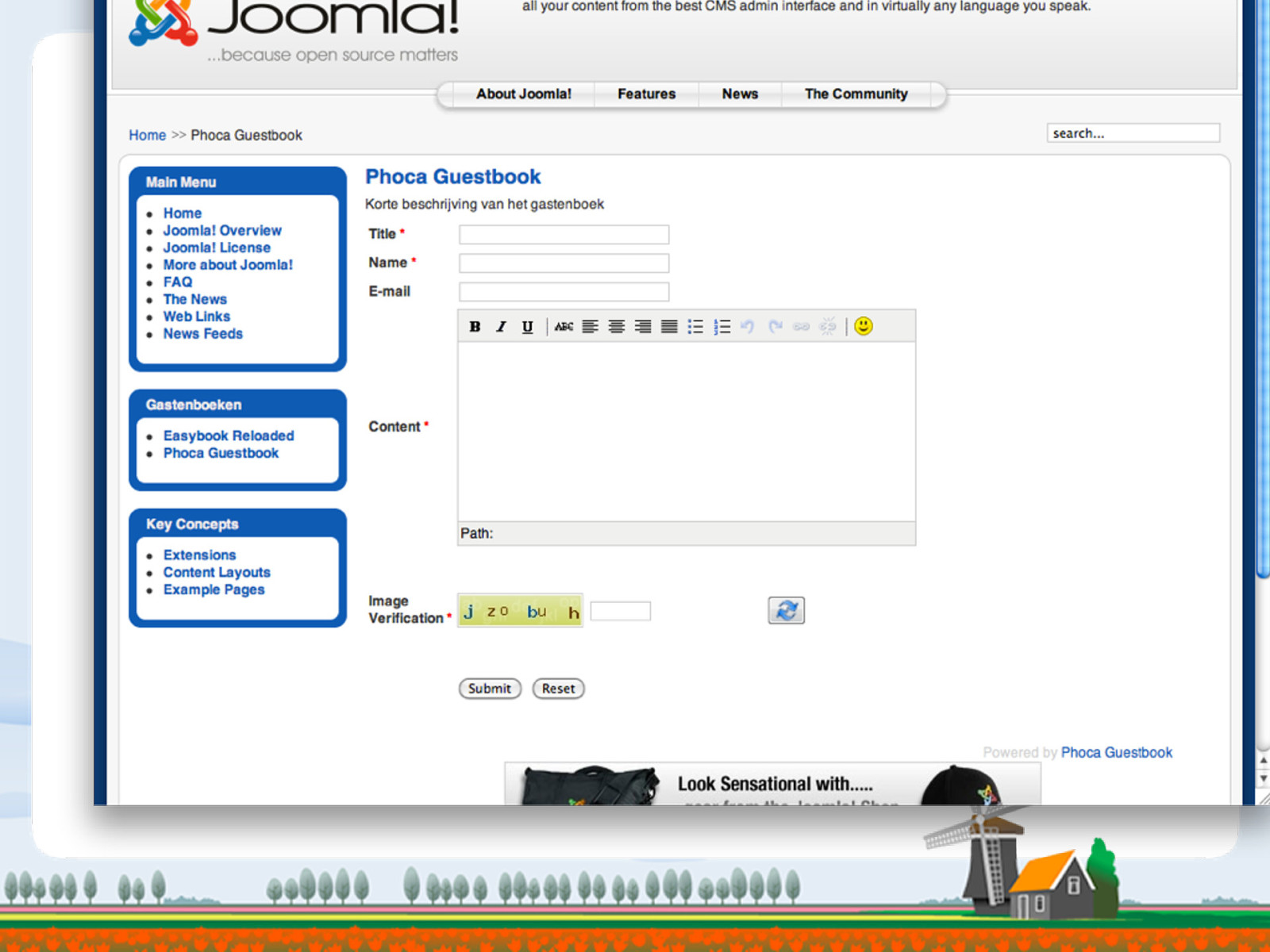The image size is (1270, 952).
Task: Reload the captcha verification image
Action: (787, 610)
